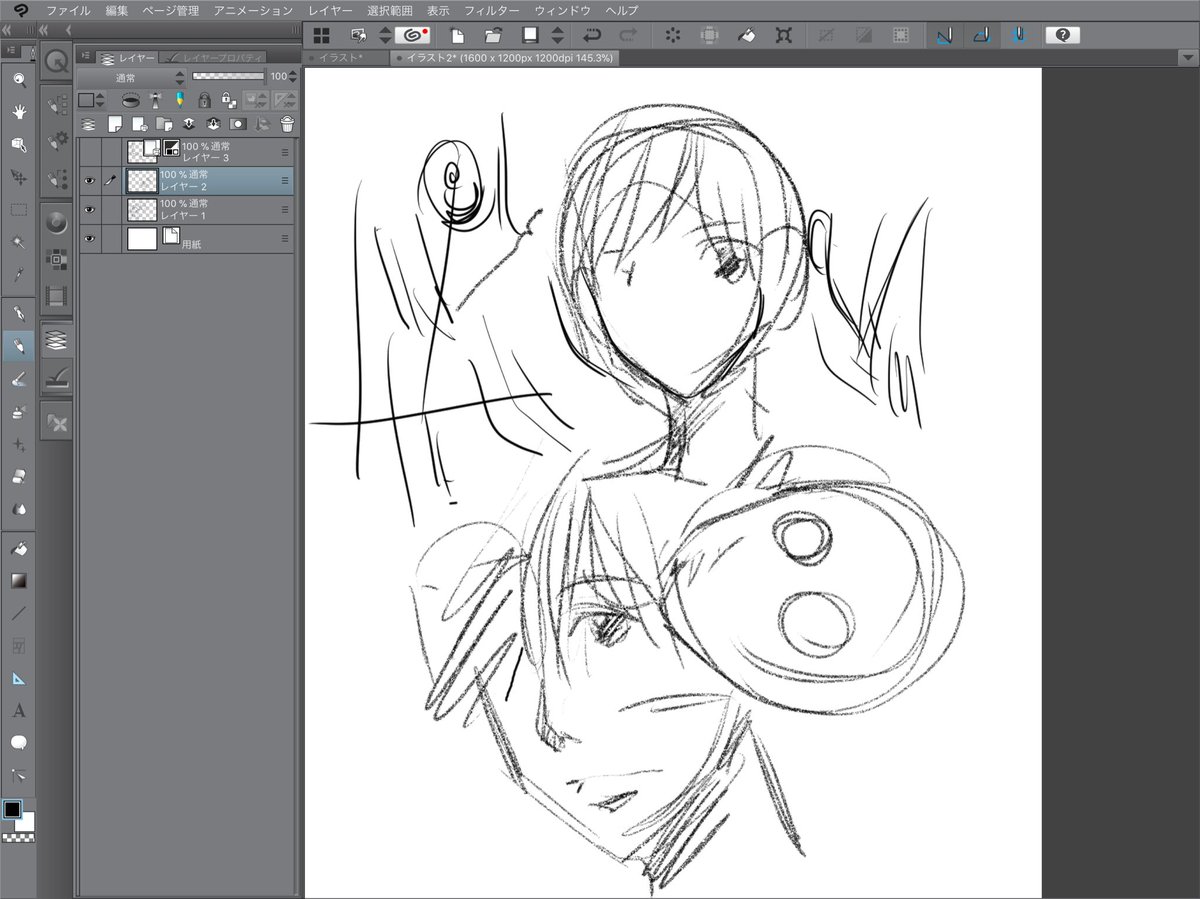Open the アニメーション menu
The height and width of the screenshot is (899, 1200).
click(253, 10)
